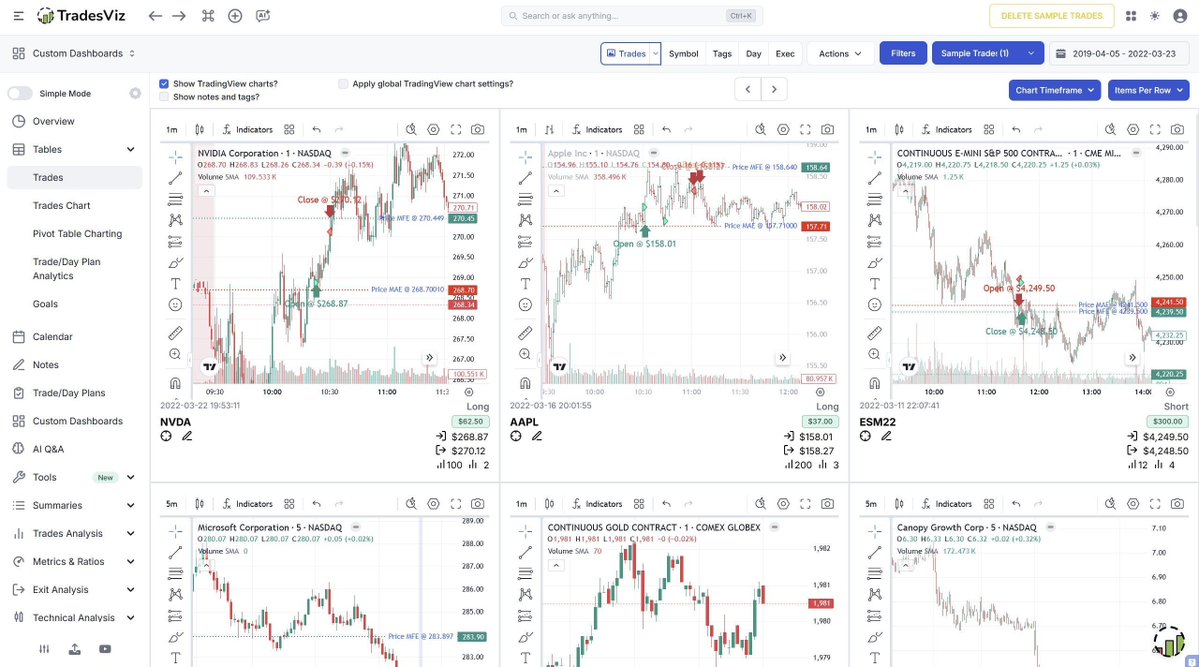Click the add trade plus circle icon
The width and height of the screenshot is (1199, 667).
[x=236, y=15]
